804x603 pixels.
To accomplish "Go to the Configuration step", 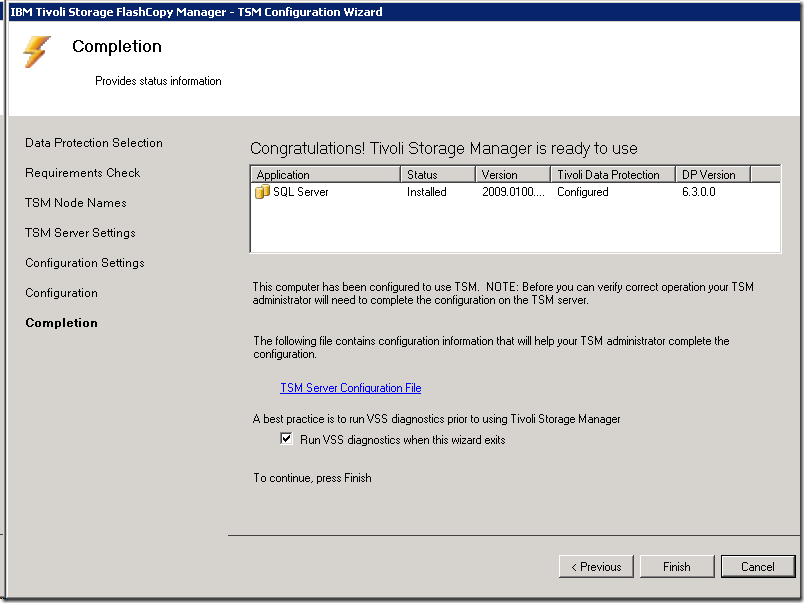I will point(61,293).
